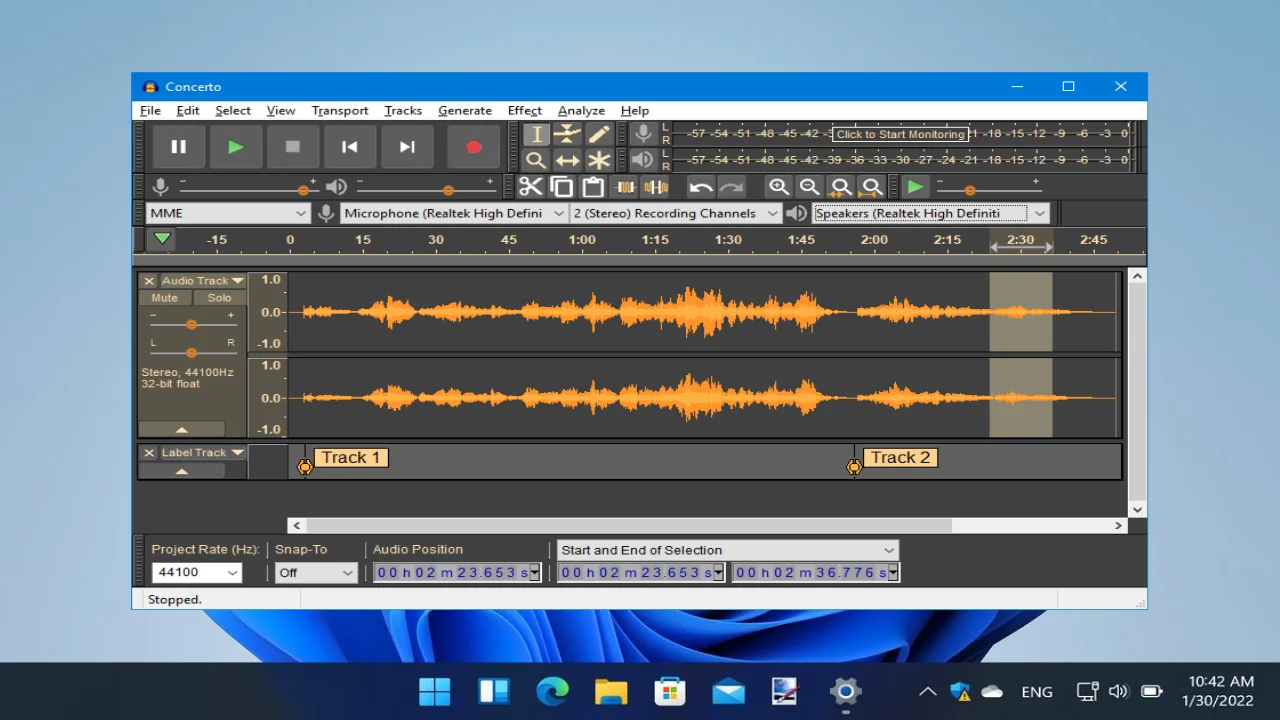This screenshot has width=1280, height=720.
Task: Click the playback volume slider
Action: tap(425, 189)
